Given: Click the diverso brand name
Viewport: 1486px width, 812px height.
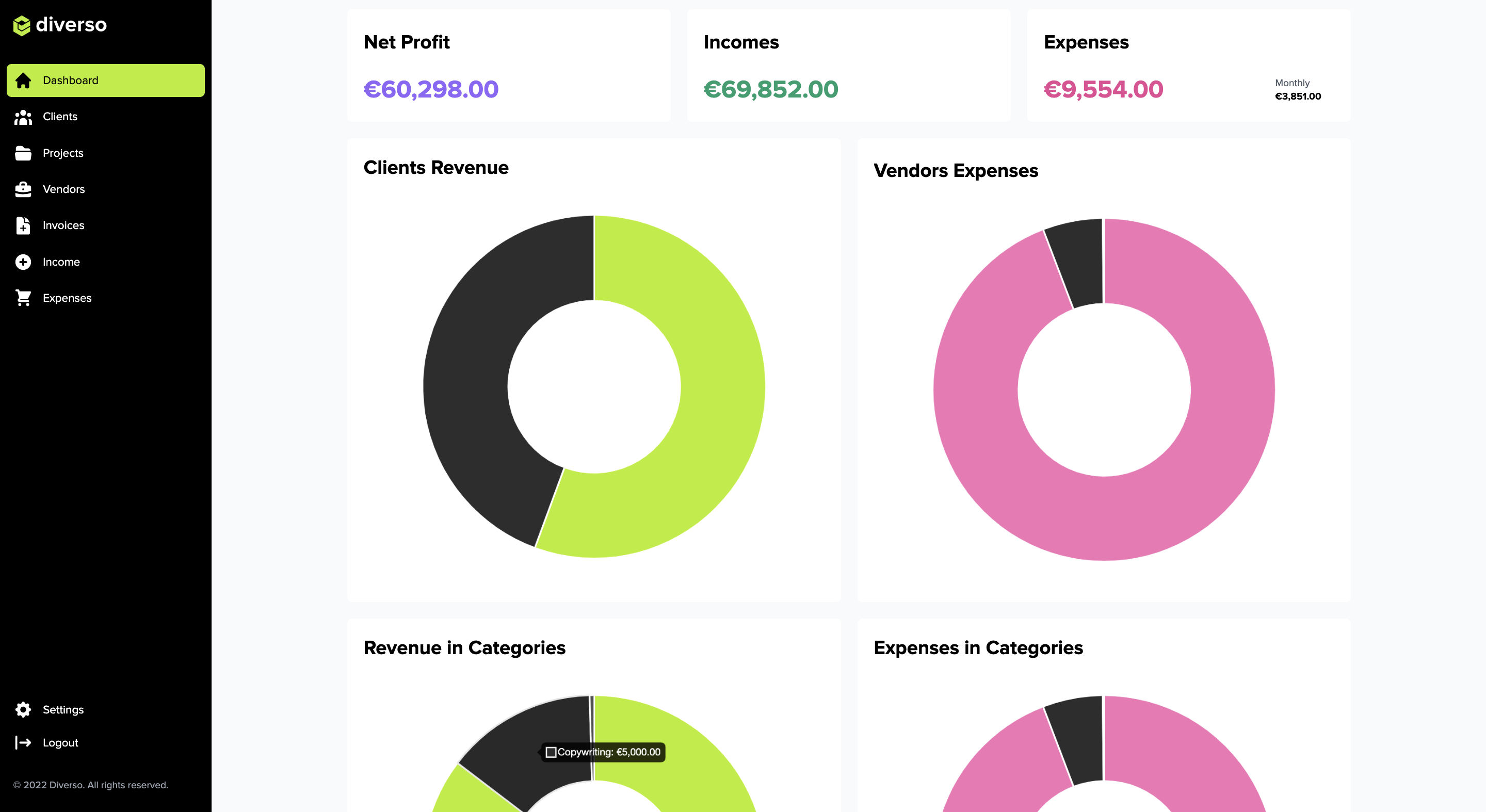Looking at the screenshot, I should point(71,25).
